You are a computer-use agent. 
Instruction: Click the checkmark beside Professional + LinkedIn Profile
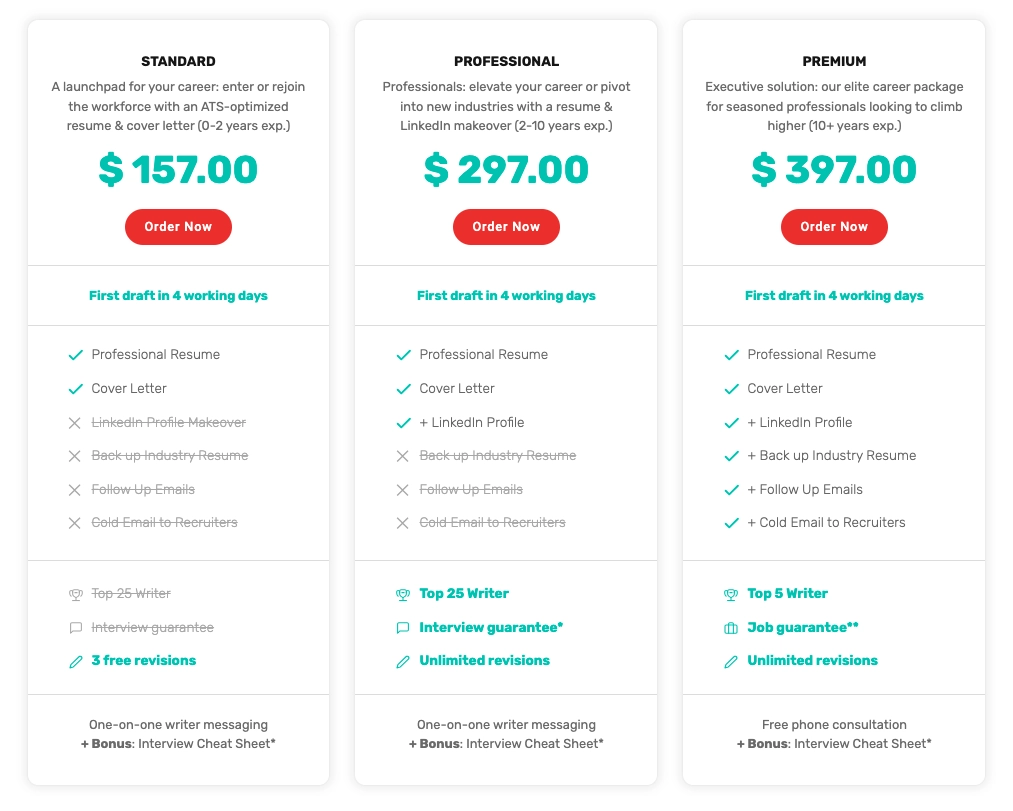pos(403,423)
